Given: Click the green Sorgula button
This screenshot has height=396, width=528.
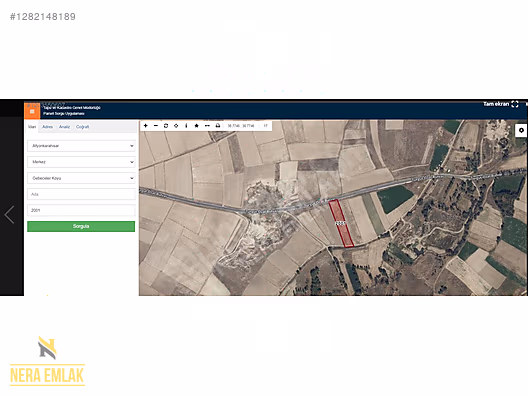Looking at the screenshot, I should (81, 226).
